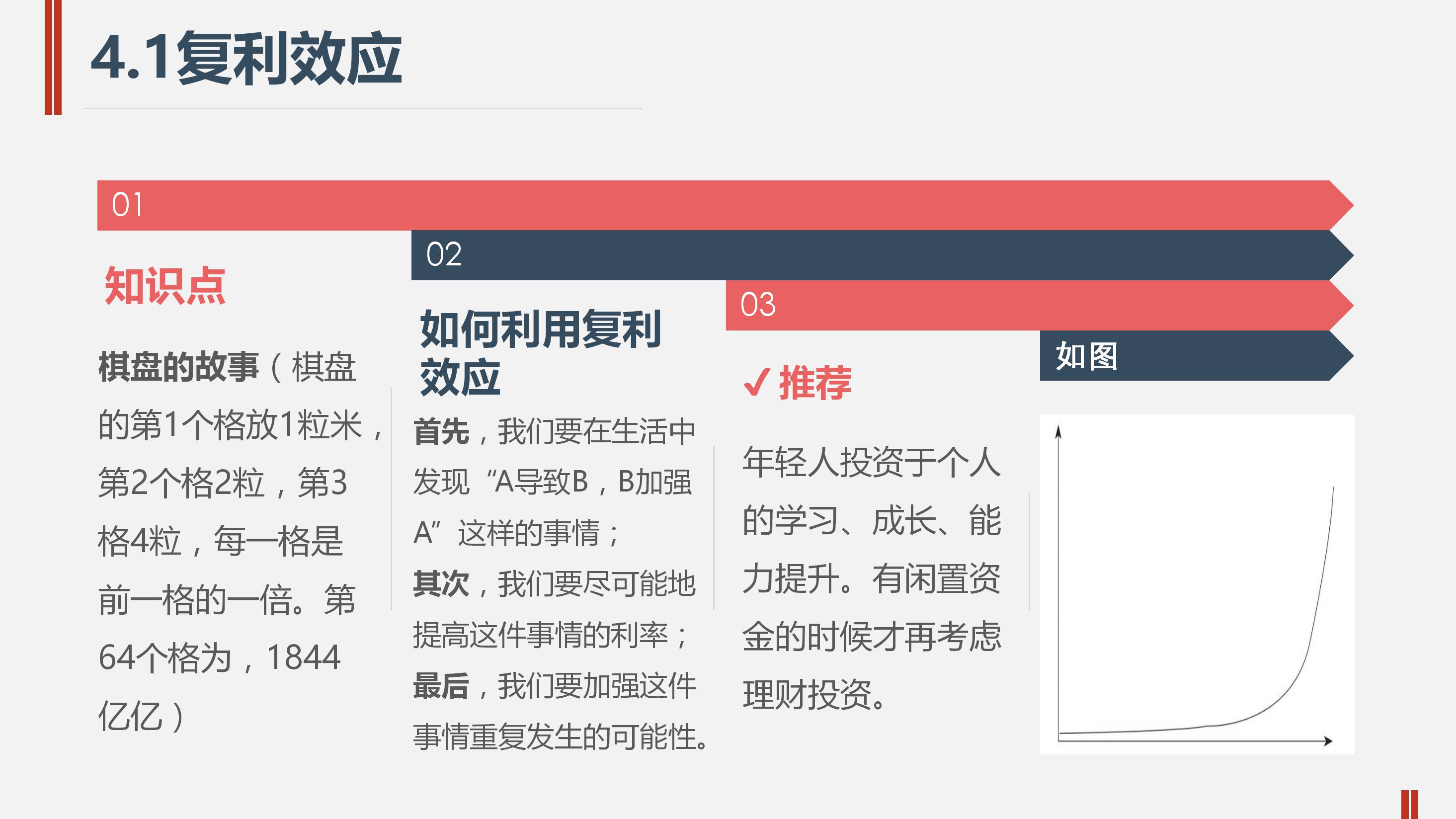The height and width of the screenshot is (819, 1456).
Task: Select the exponential curve chart image
Action: [x=1197, y=584]
